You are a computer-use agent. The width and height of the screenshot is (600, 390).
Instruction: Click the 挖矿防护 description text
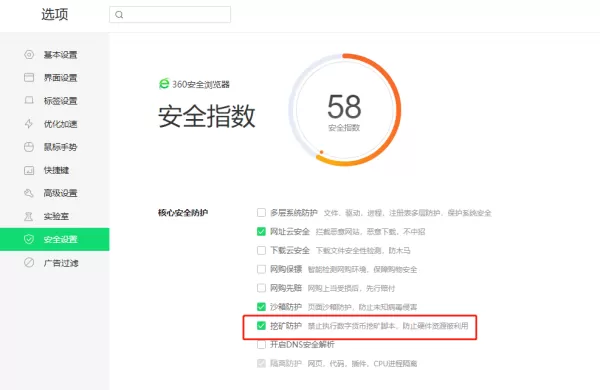click(x=388, y=326)
